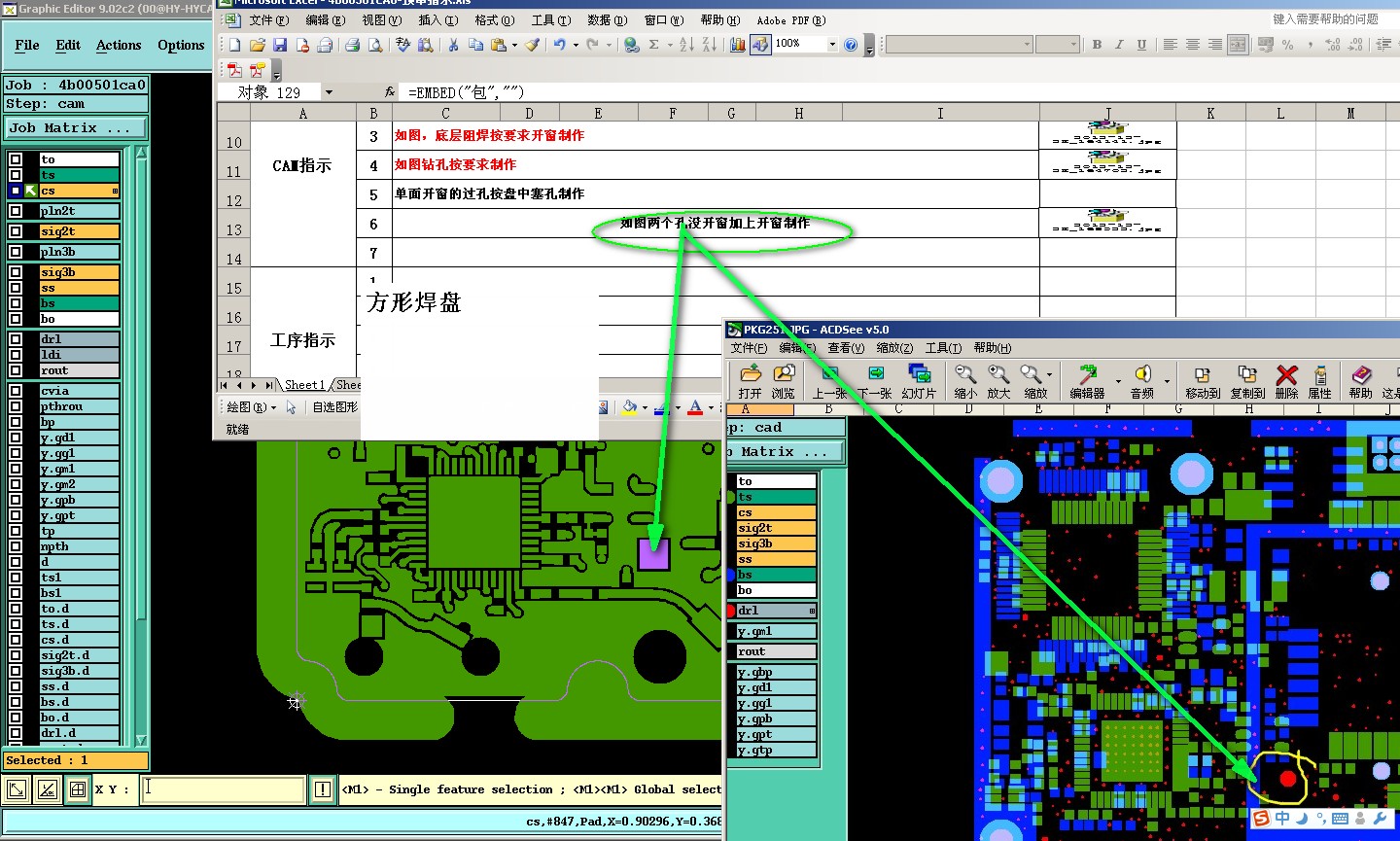Switch to Sheet1 tab in Excel
This screenshot has width=1400, height=841.
coord(304,385)
